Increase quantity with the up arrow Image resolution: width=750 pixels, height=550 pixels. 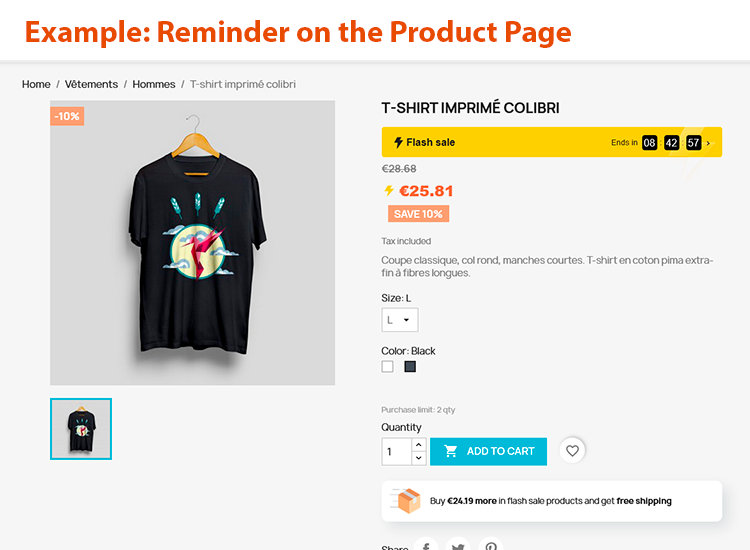pyautogui.click(x=419, y=444)
